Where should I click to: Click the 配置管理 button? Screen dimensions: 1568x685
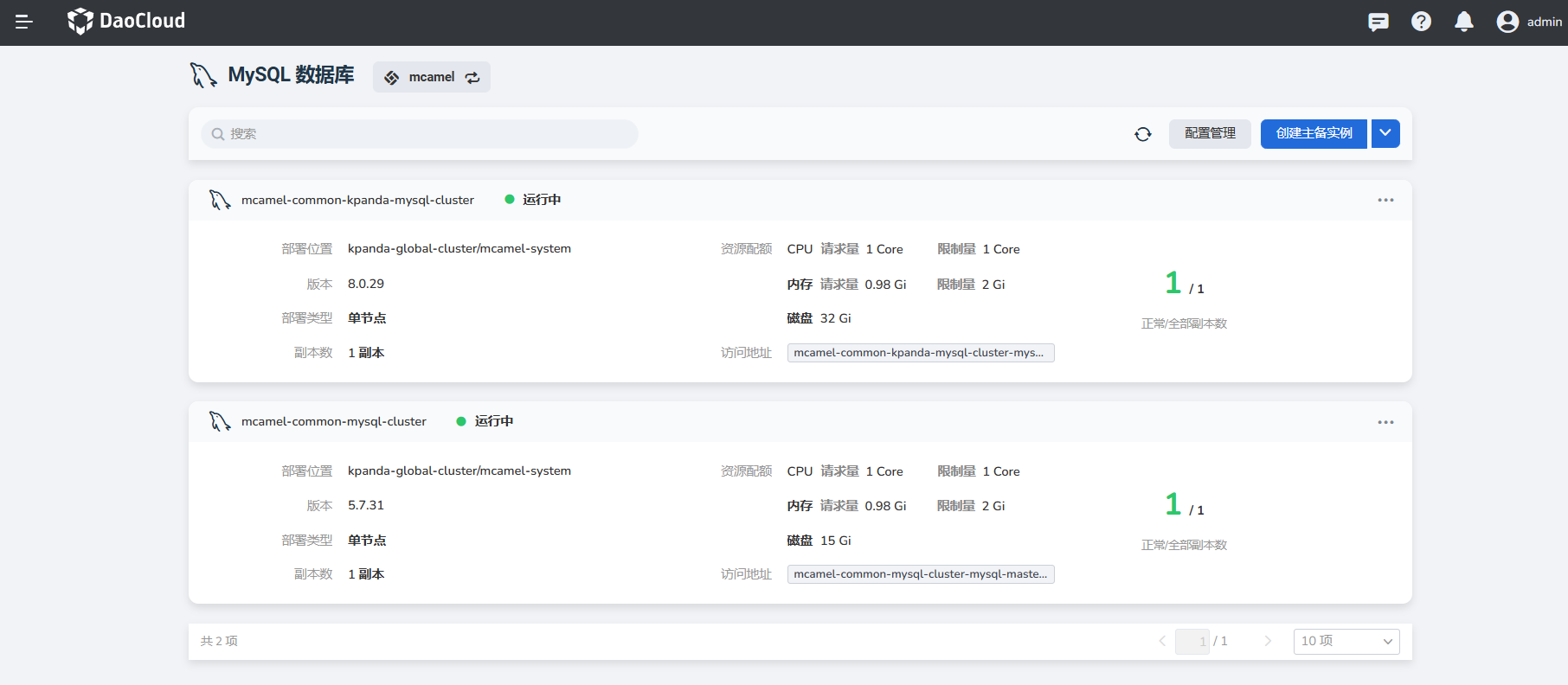click(1209, 133)
